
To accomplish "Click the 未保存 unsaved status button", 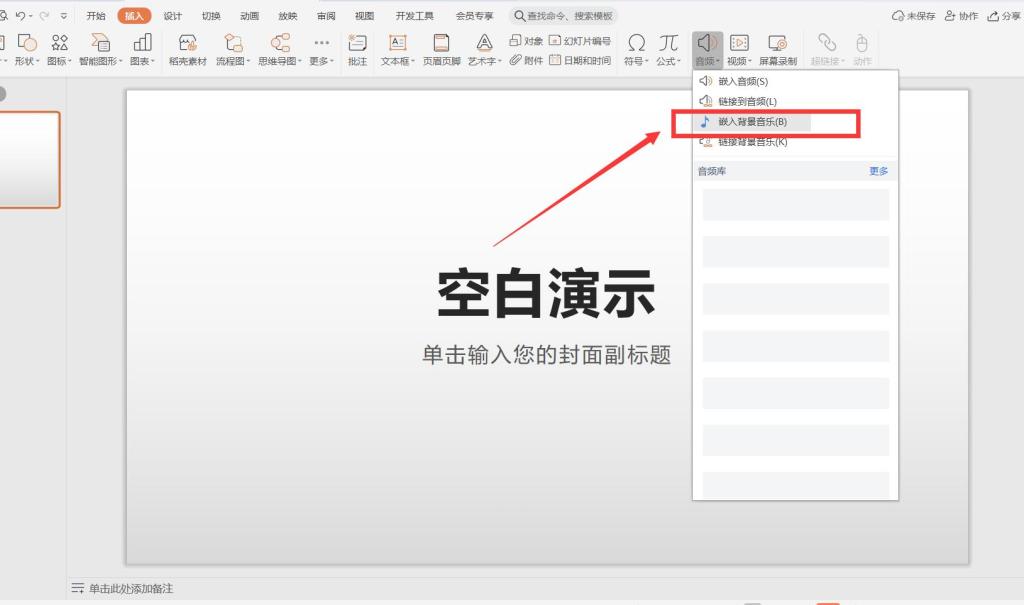I will pyautogui.click(x=914, y=16).
